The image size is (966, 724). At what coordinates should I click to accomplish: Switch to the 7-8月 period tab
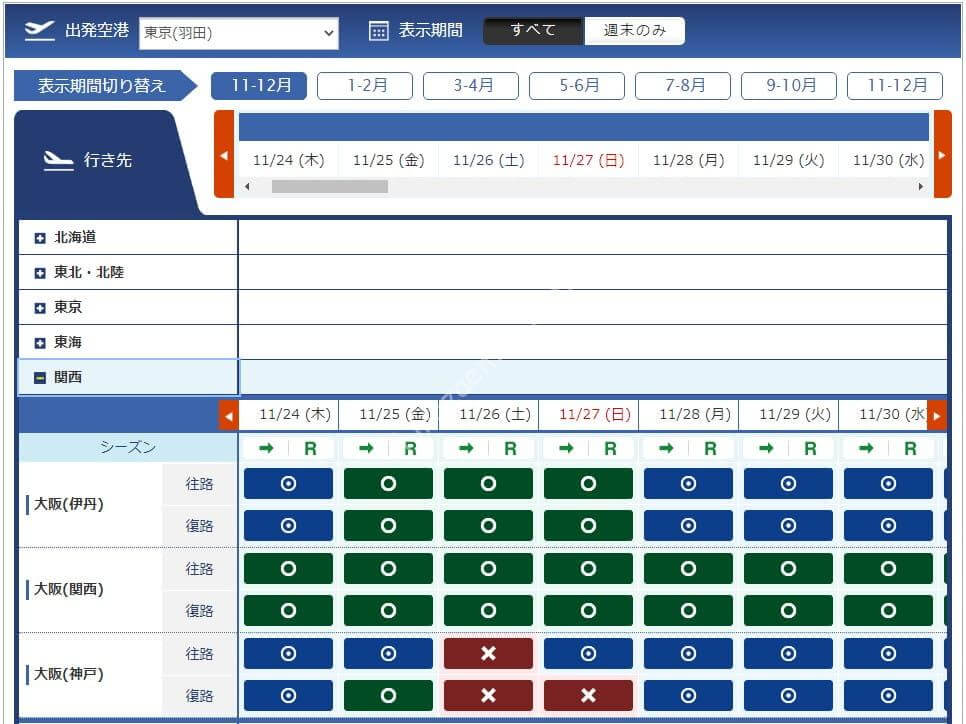pyautogui.click(x=683, y=85)
